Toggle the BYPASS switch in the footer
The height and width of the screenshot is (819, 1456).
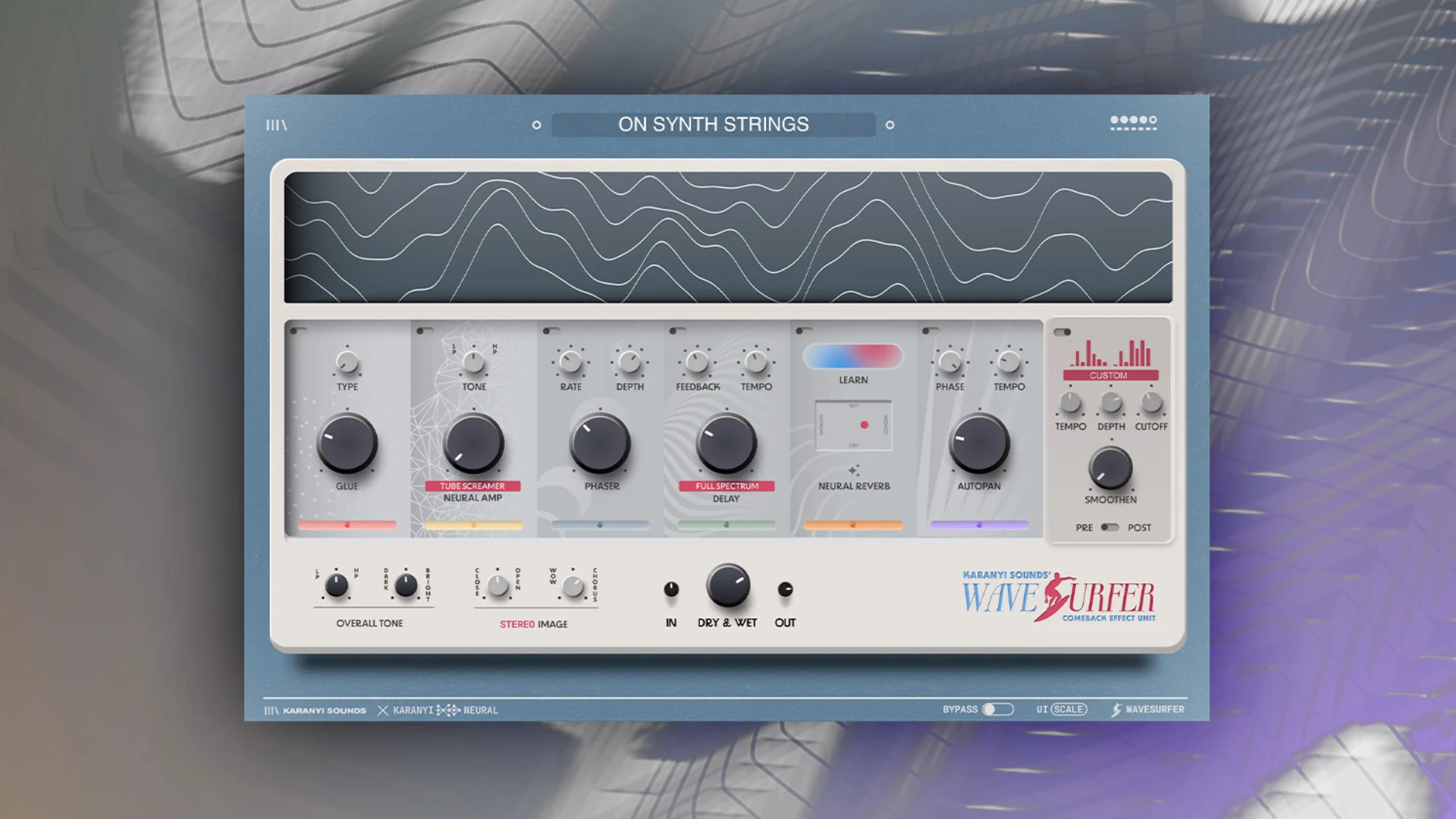click(997, 709)
